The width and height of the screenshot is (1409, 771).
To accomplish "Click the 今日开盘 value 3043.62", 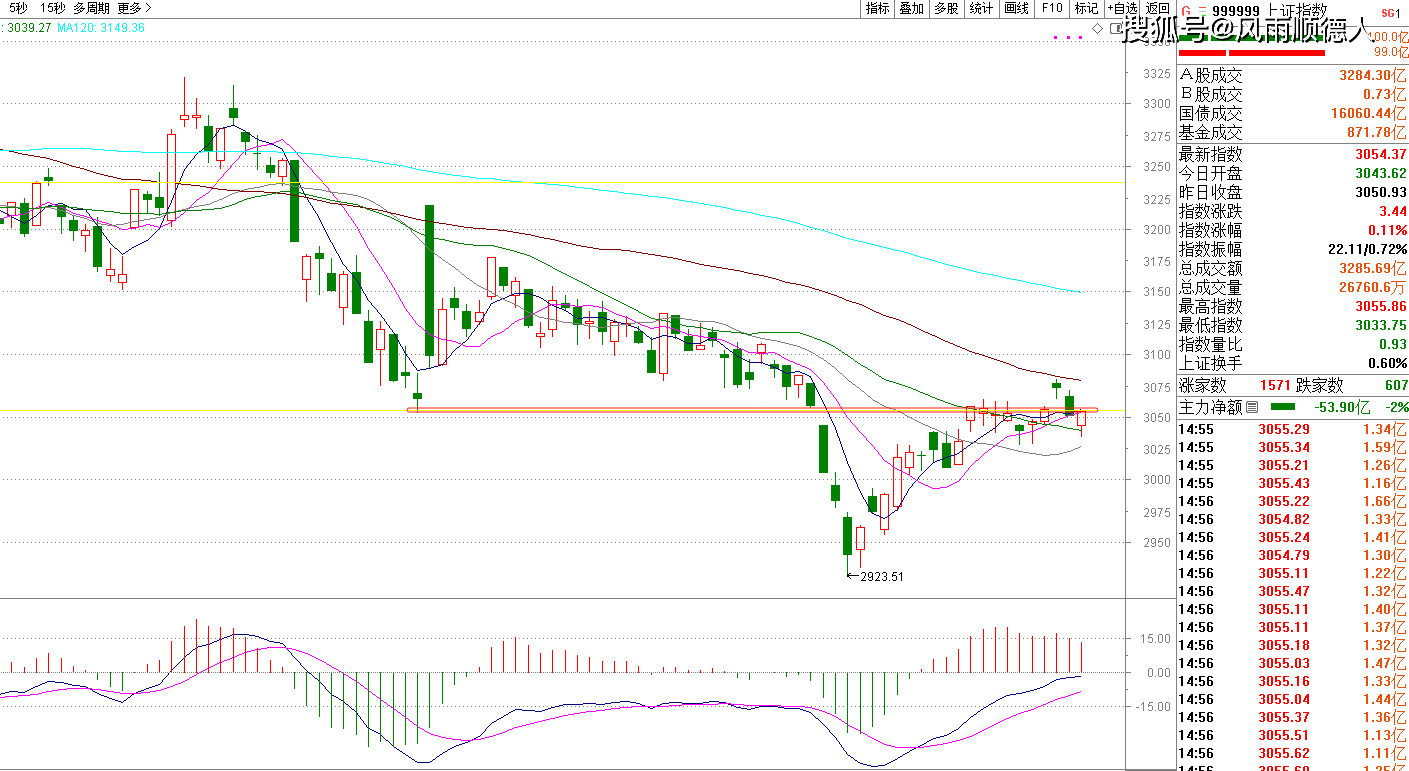I will pos(1381,173).
